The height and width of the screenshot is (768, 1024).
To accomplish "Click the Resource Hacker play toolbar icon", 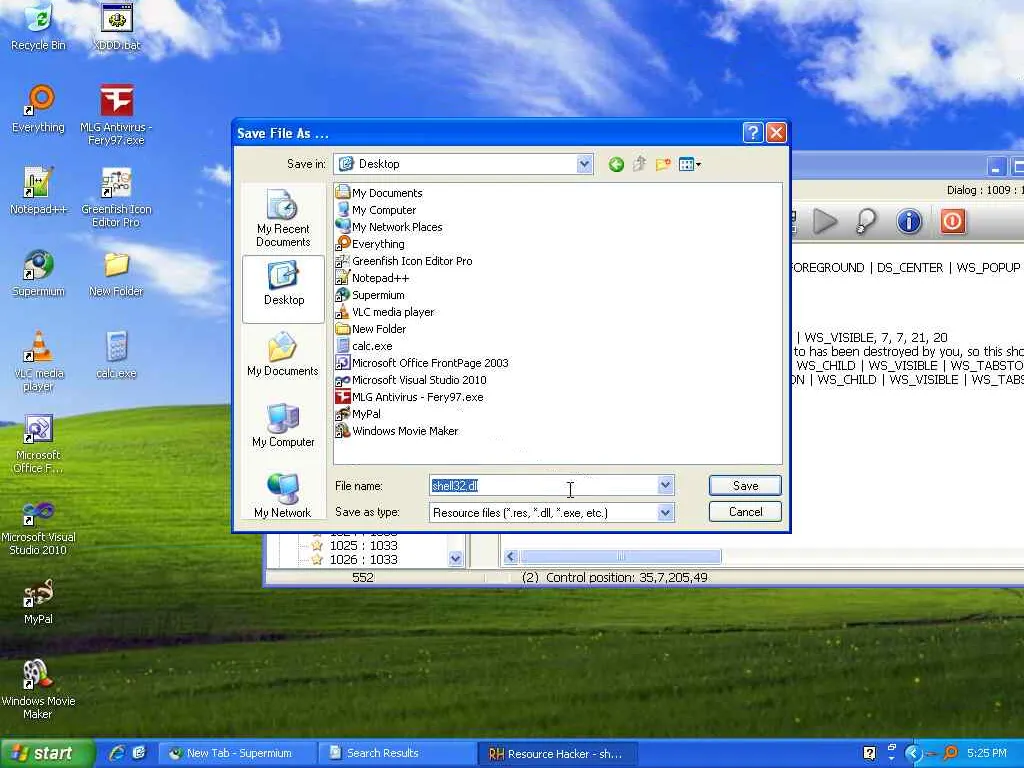I will click(825, 221).
